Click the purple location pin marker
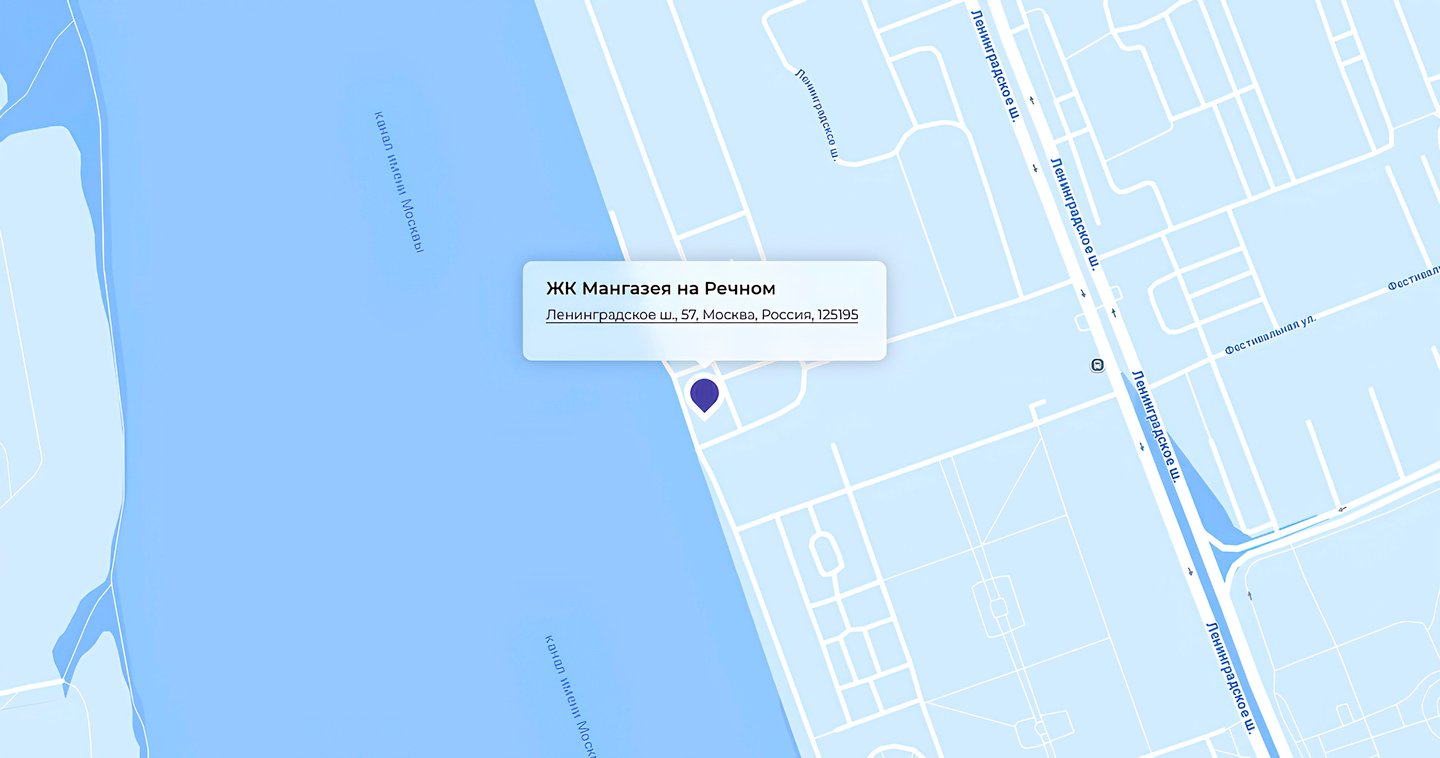The image size is (1440, 758). click(704, 395)
